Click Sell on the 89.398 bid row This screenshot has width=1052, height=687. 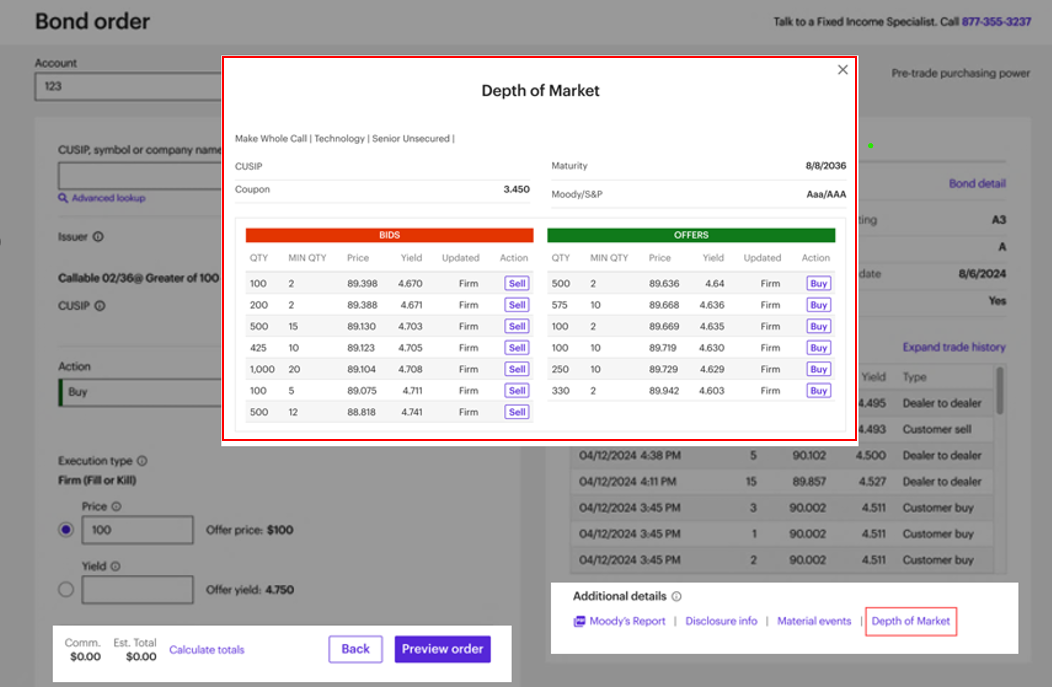(516, 283)
